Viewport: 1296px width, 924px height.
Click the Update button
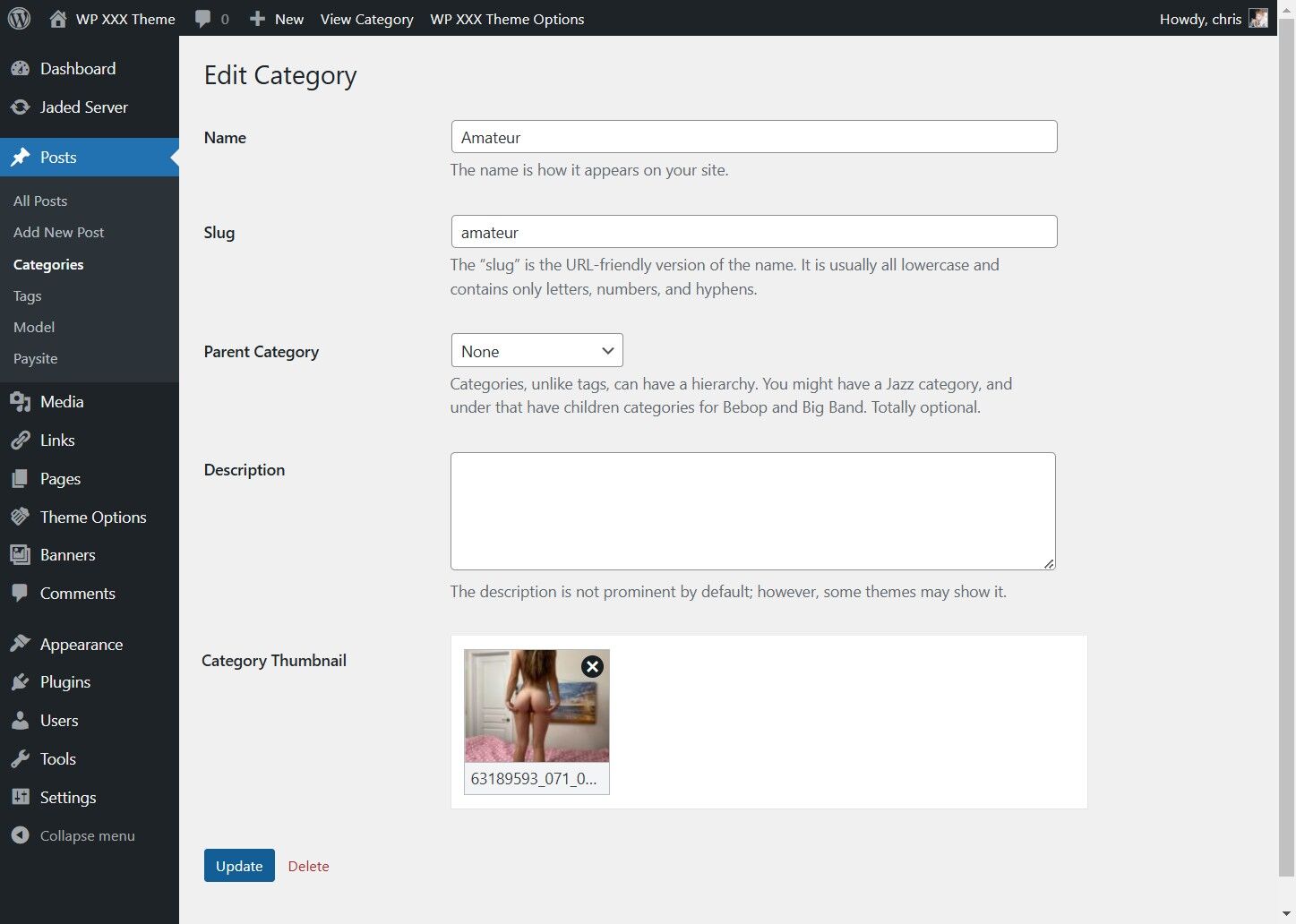[238, 866]
